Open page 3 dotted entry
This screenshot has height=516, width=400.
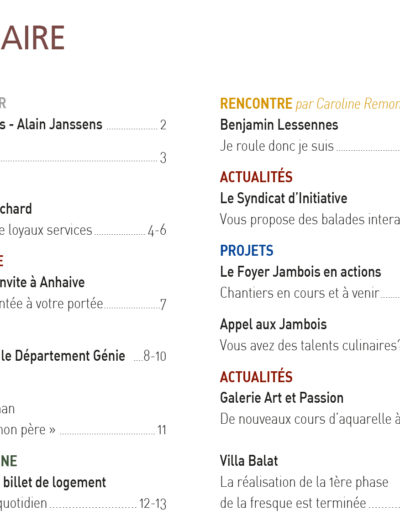pyautogui.click(x=83, y=158)
